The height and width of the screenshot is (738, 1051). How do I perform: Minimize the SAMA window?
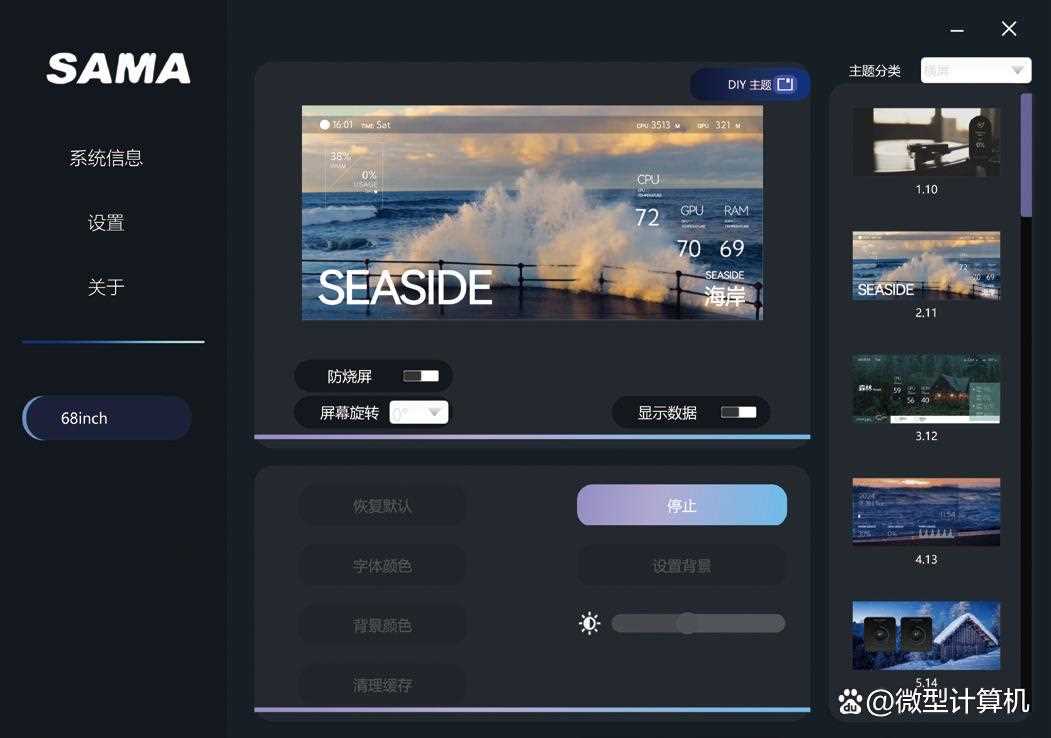pos(957,30)
